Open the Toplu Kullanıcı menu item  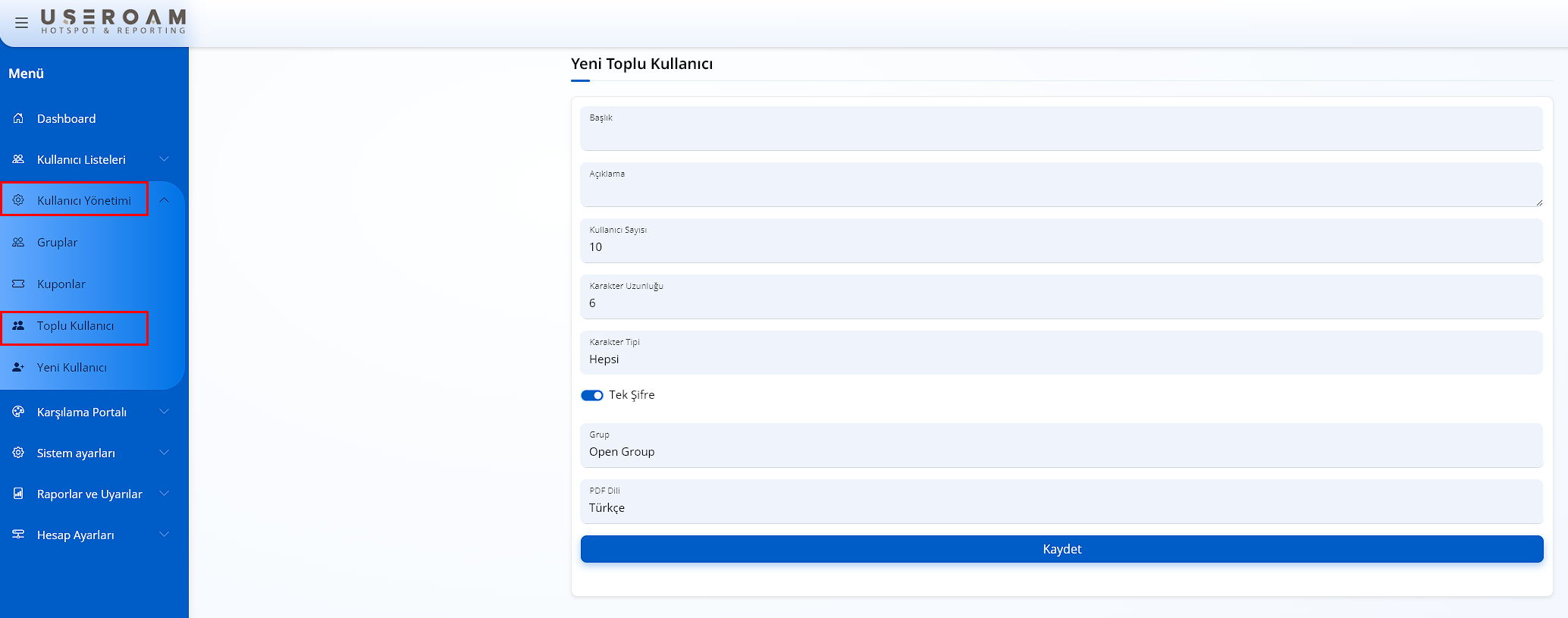point(75,326)
